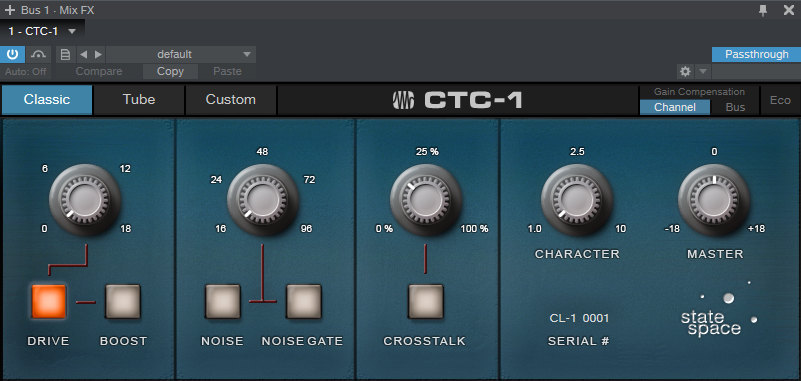This screenshot has width=801, height=381.
Task: Pin the Mix FX window
Action: click(x=763, y=10)
